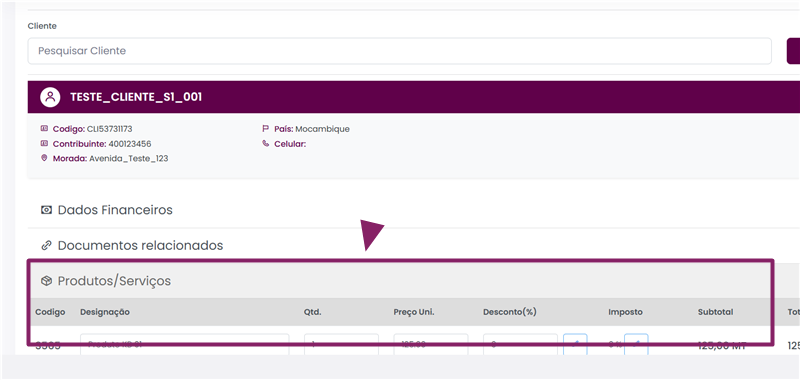Click the box icon beside Produtos/Serviços
This screenshot has height=380, width=800.
46,281
